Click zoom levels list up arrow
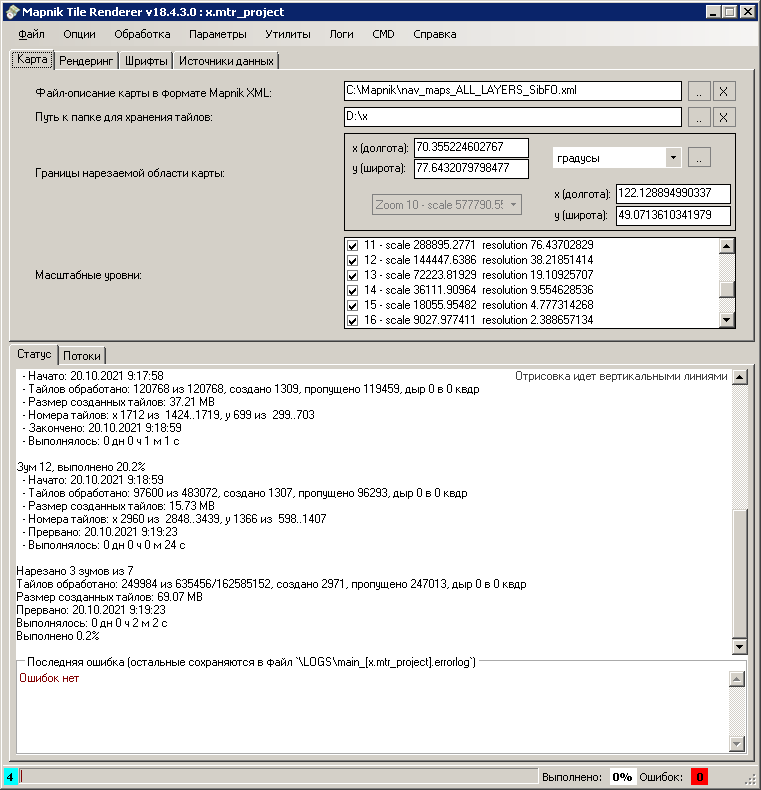The height and width of the screenshot is (790, 761). tap(726, 246)
